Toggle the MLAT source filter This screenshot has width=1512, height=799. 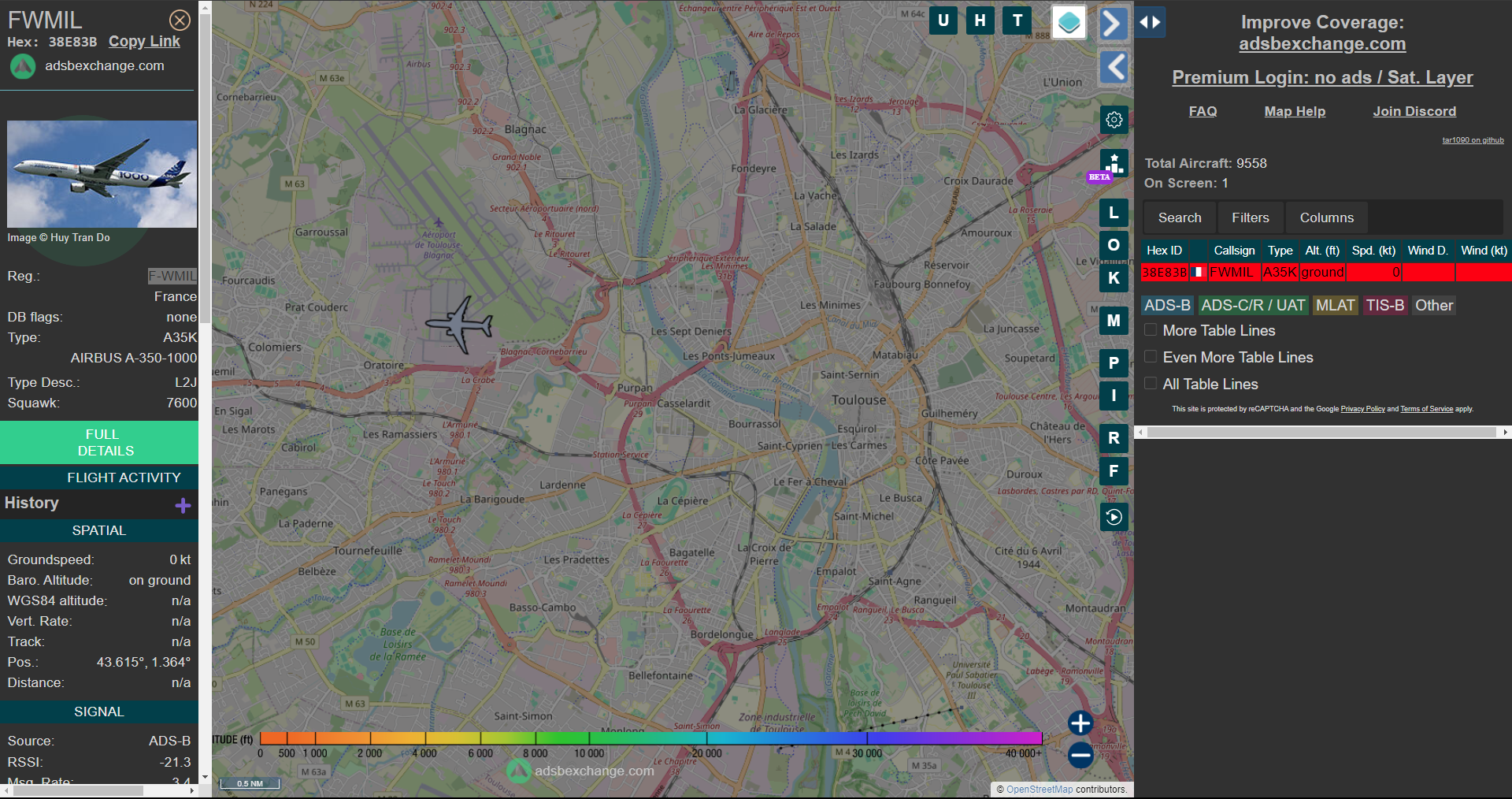tap(1335, 305)
